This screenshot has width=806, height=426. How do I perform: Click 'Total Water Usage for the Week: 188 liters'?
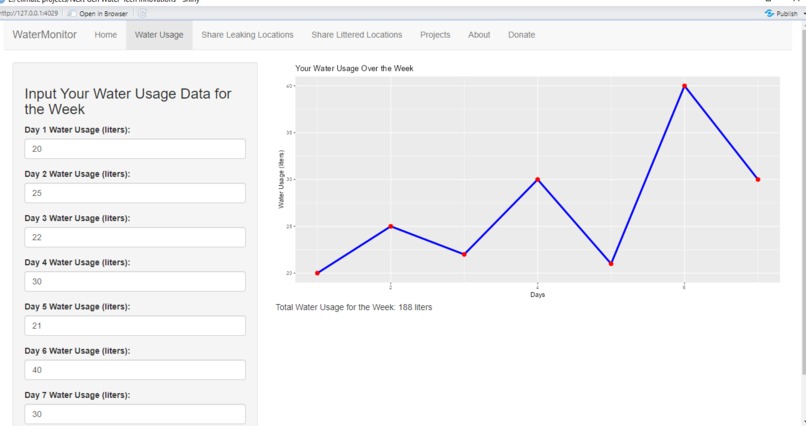(x=354, y=307)
